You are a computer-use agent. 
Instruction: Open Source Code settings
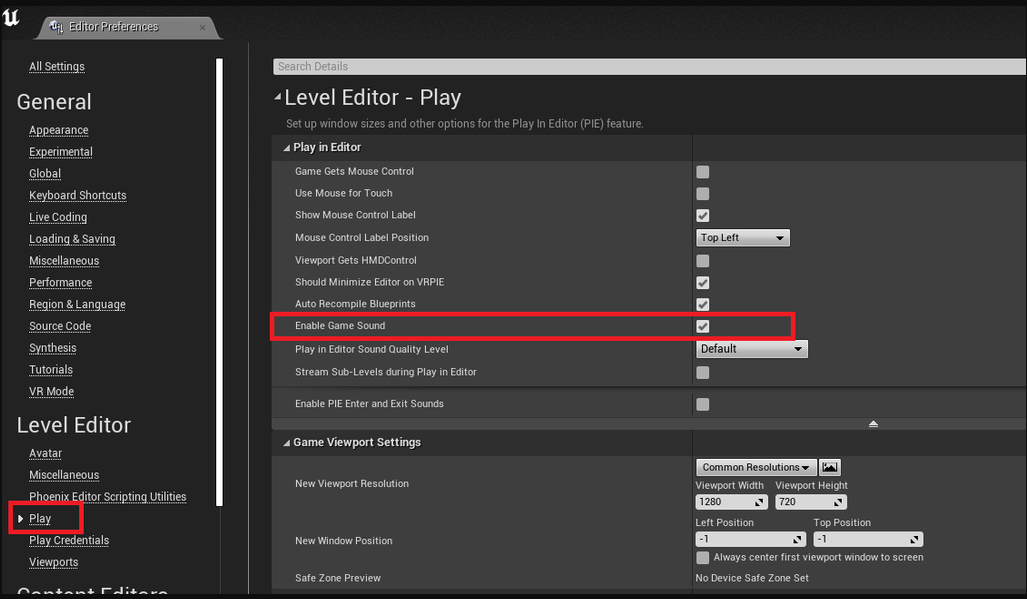pos(60,325)
